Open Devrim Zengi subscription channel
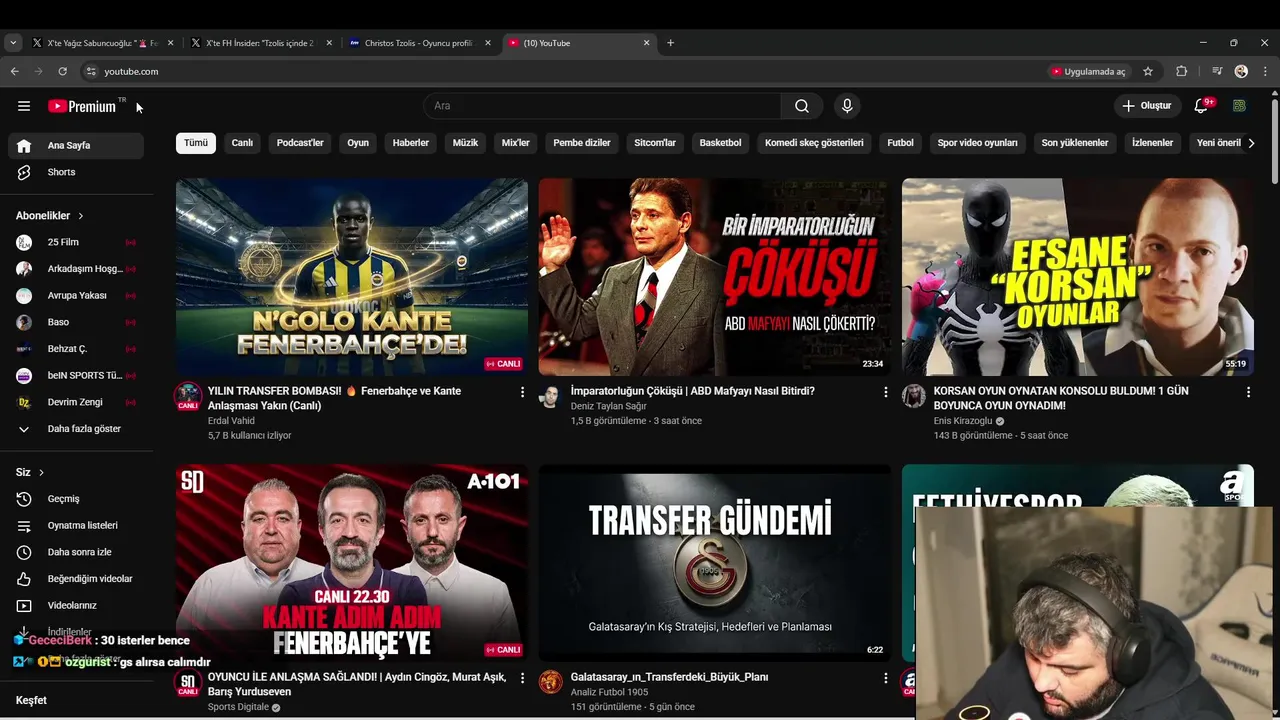The height and width of the screenshot is (720, 1280). point(76,402)
